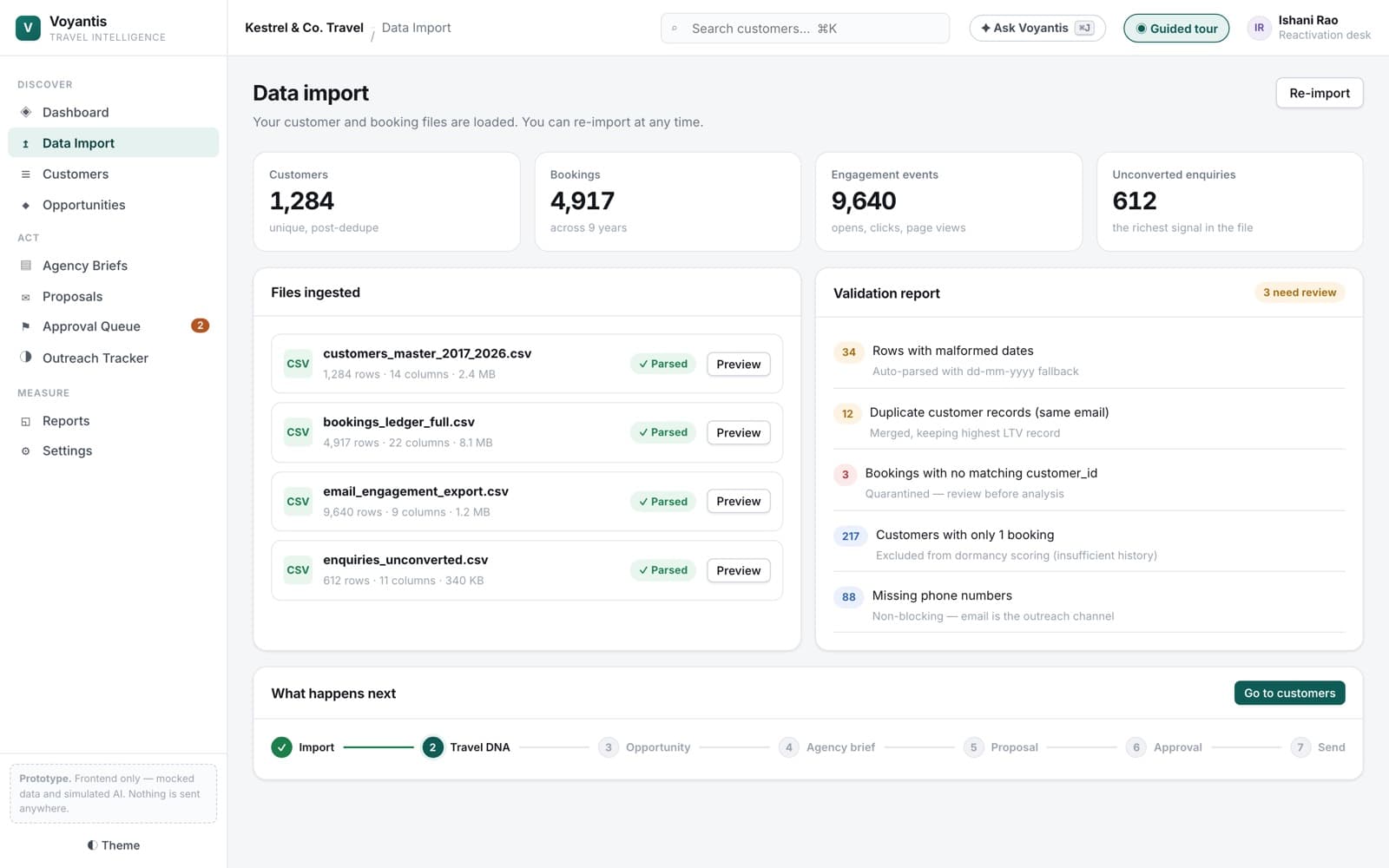Click the Reports icon in sidebar
Screen dimensions: 1389x868
pyautogui.click(x=26, y=421)
